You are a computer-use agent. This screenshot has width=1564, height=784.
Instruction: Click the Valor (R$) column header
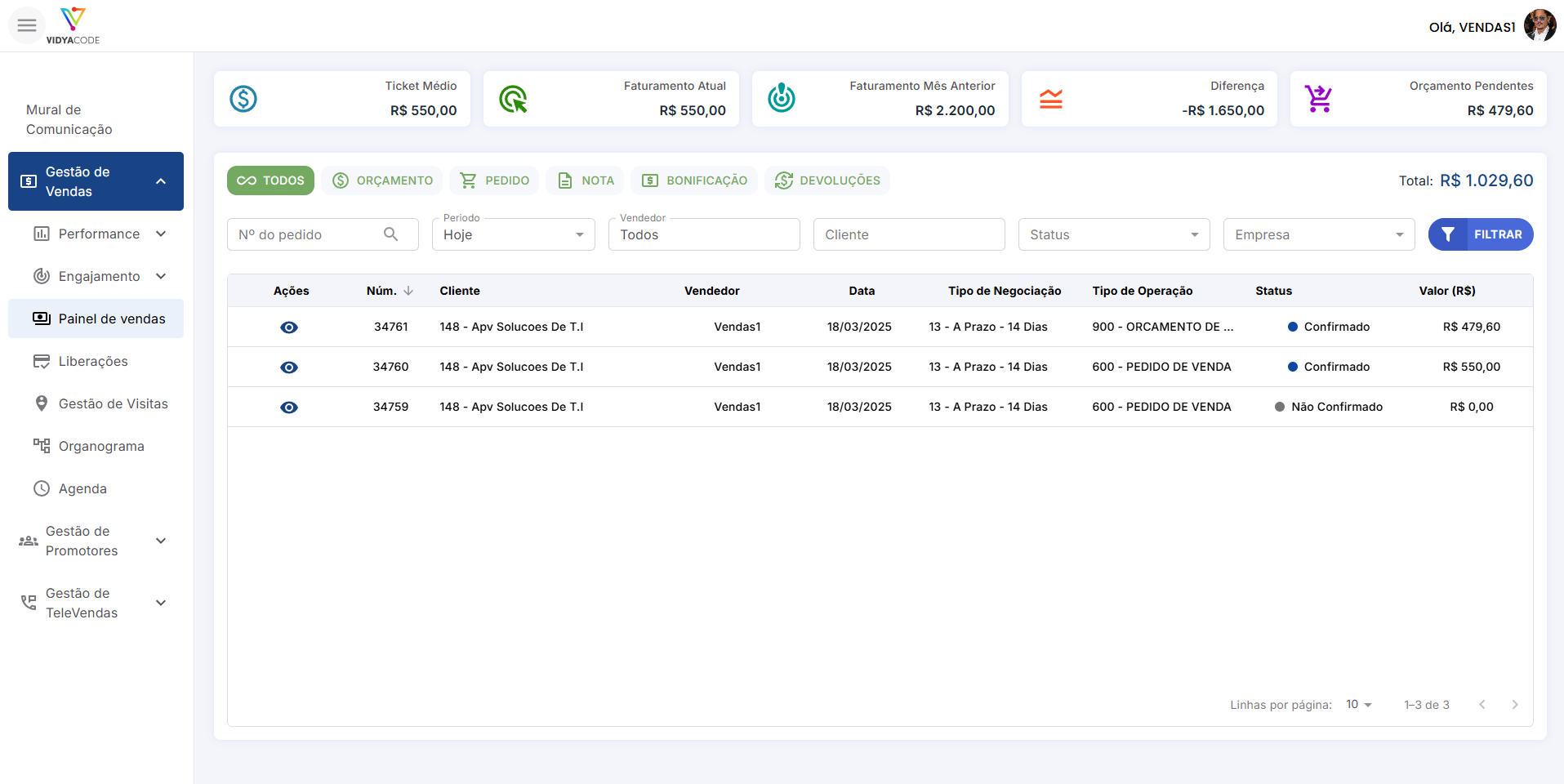coord(1447,291)
